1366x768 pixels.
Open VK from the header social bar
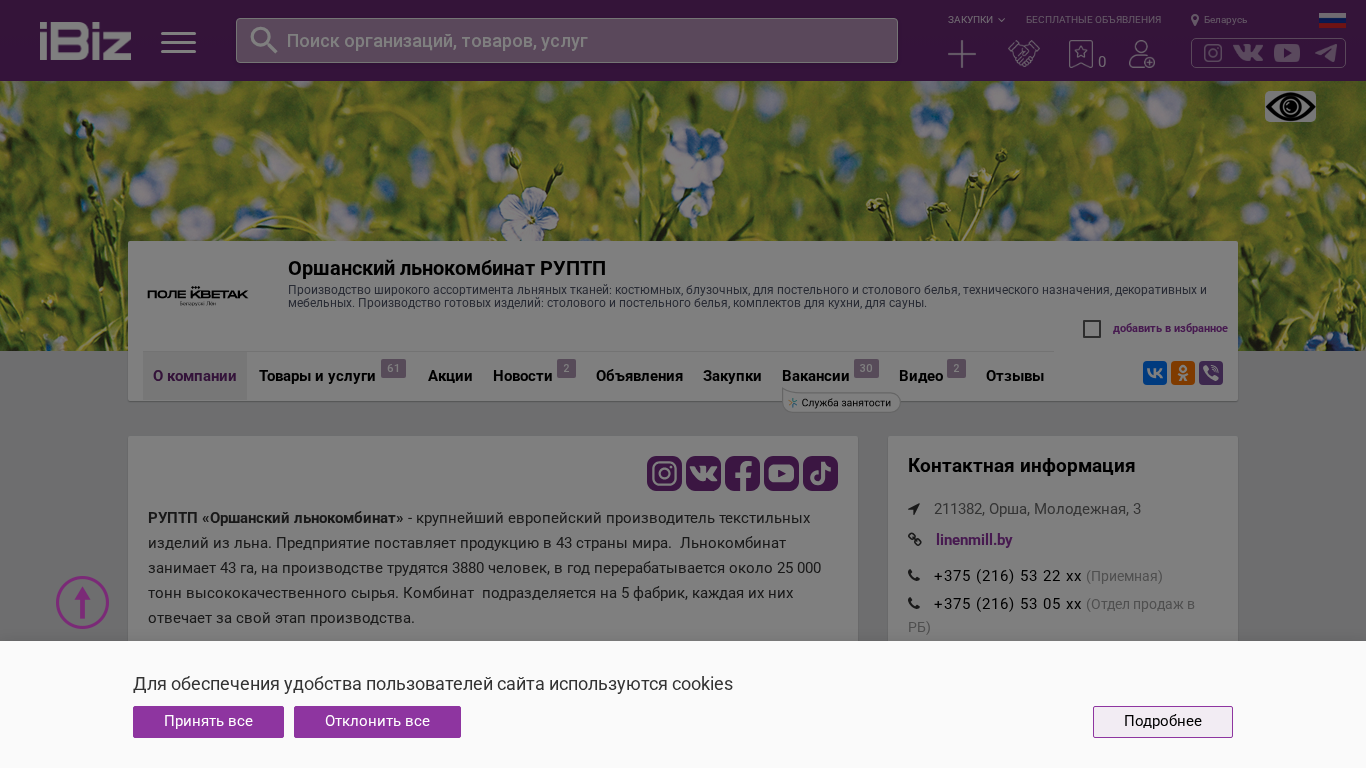tap(1248, 53)
